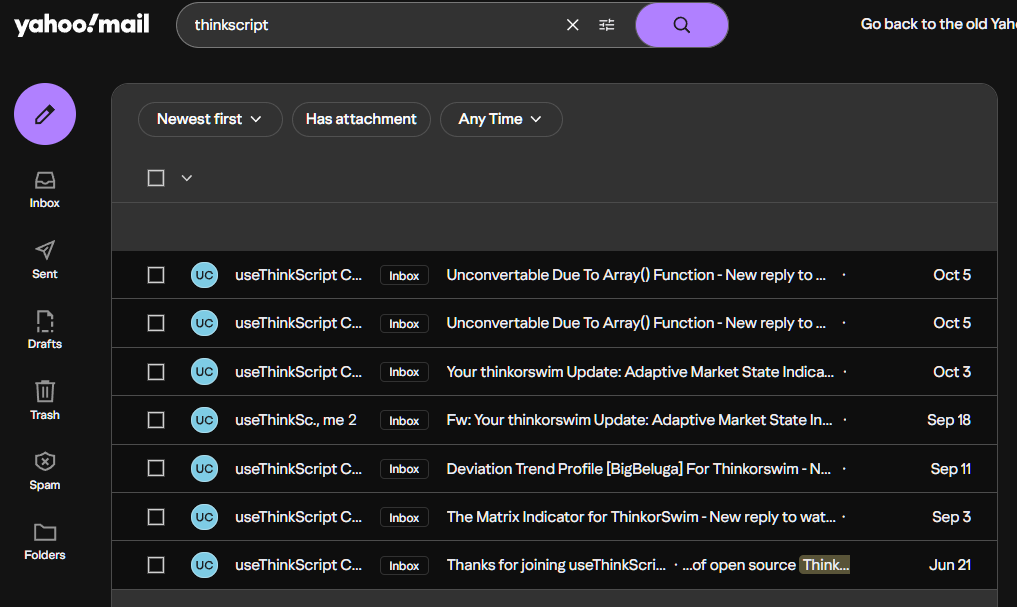Screen dimensions: 1017x607
Task: Tick the select-all messages checkbox
Action: pos(156,178)
